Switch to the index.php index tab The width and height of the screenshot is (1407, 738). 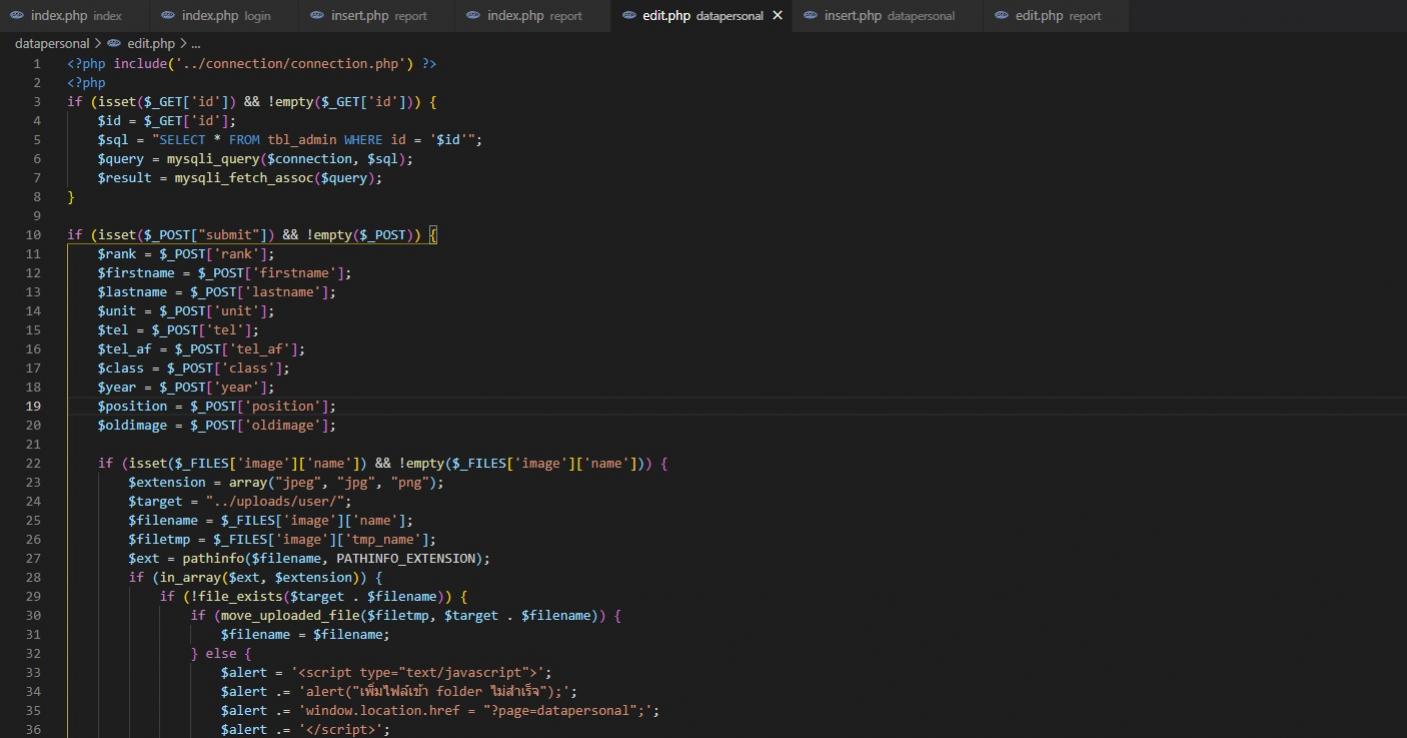(75, 16)
